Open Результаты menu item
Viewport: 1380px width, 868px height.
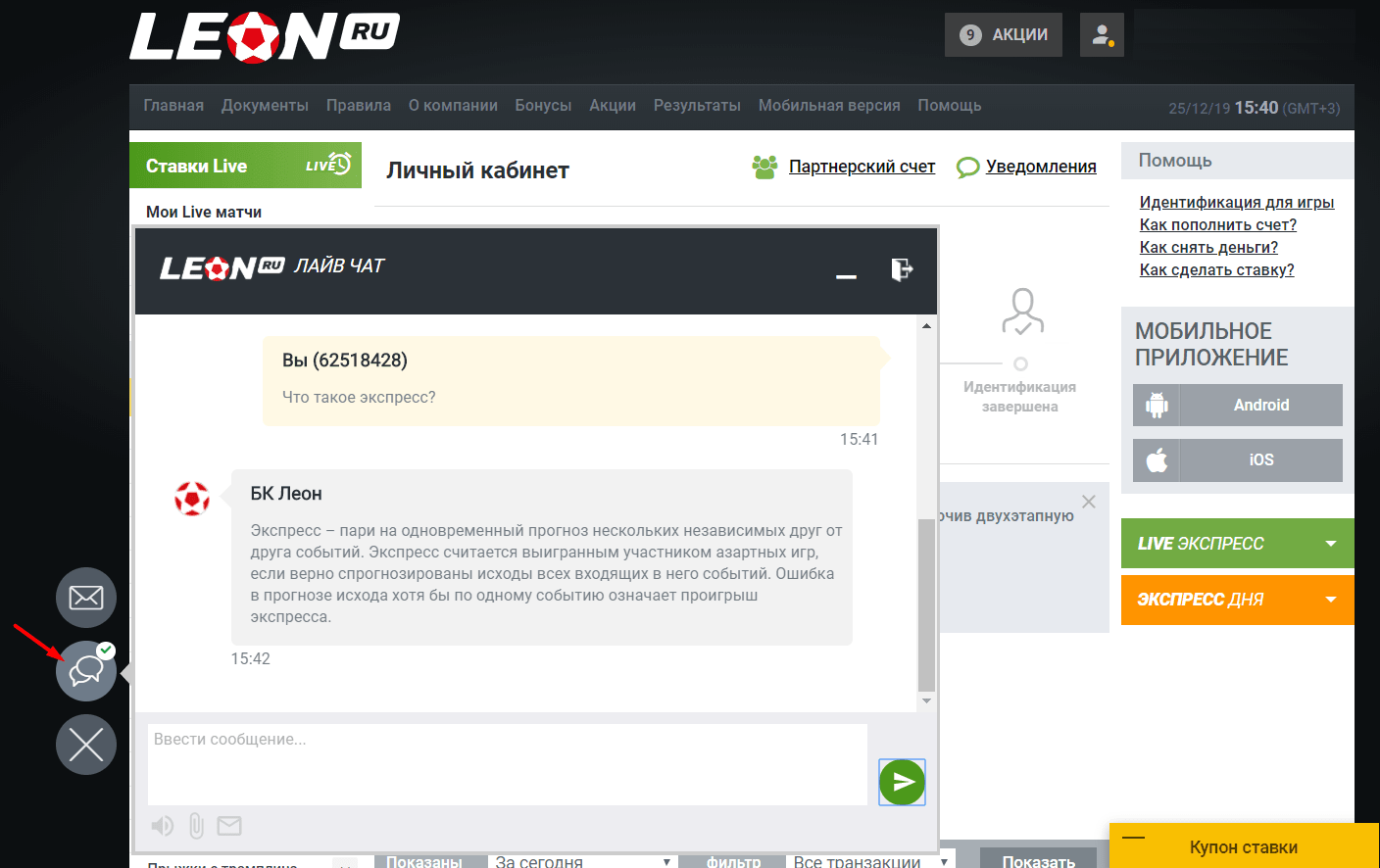point(697,106)
